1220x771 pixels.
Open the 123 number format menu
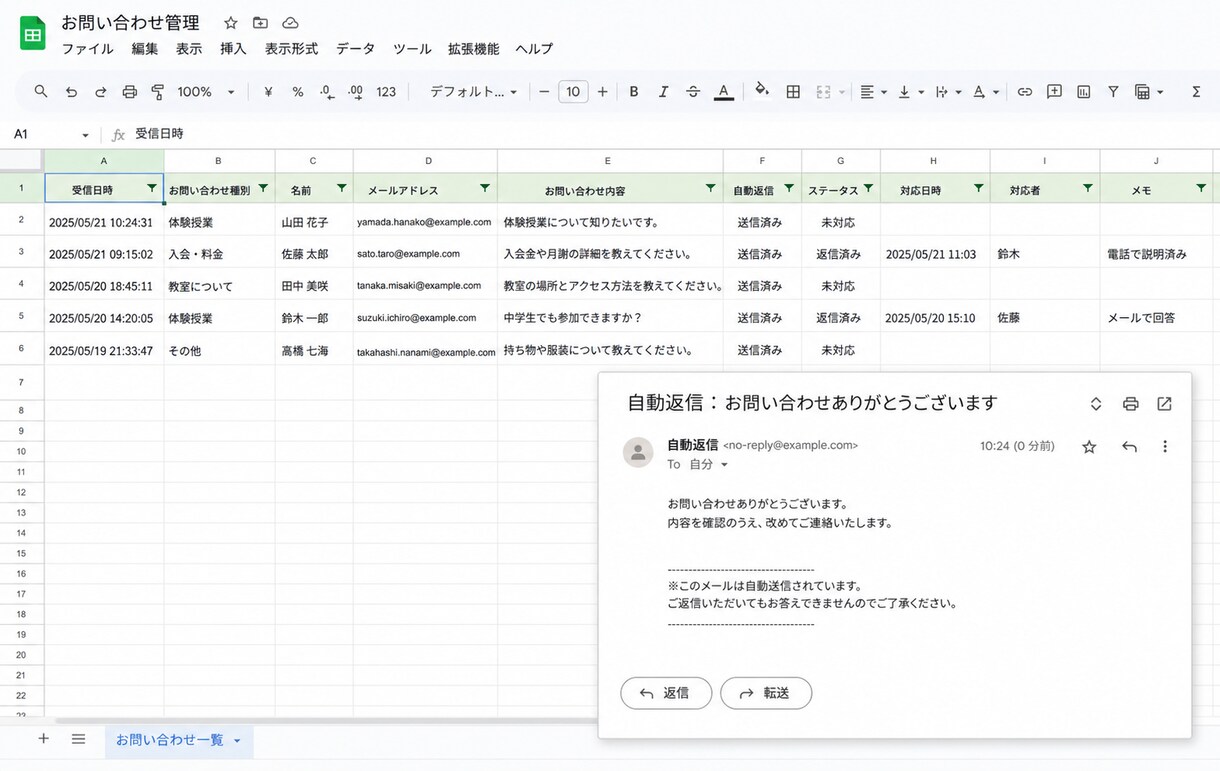coord(386,91)
